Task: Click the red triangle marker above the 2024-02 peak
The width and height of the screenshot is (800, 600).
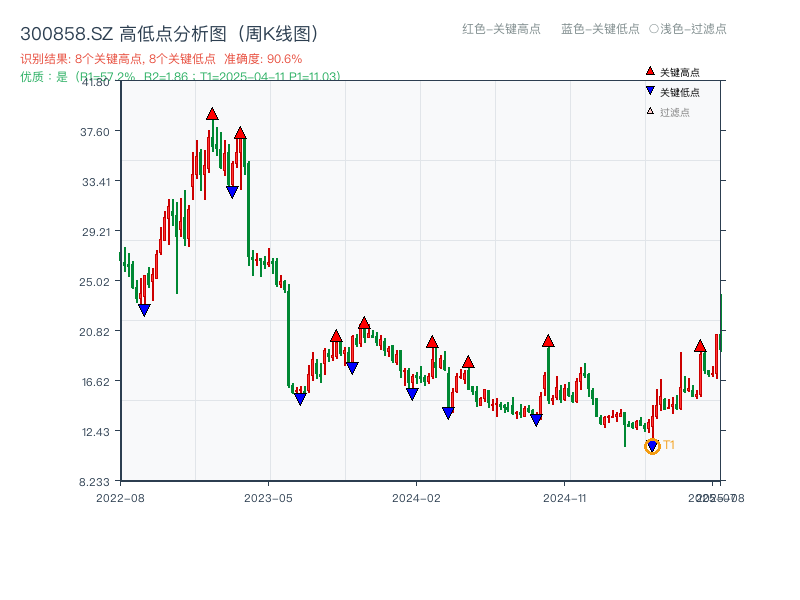Action: coord(432,343)
